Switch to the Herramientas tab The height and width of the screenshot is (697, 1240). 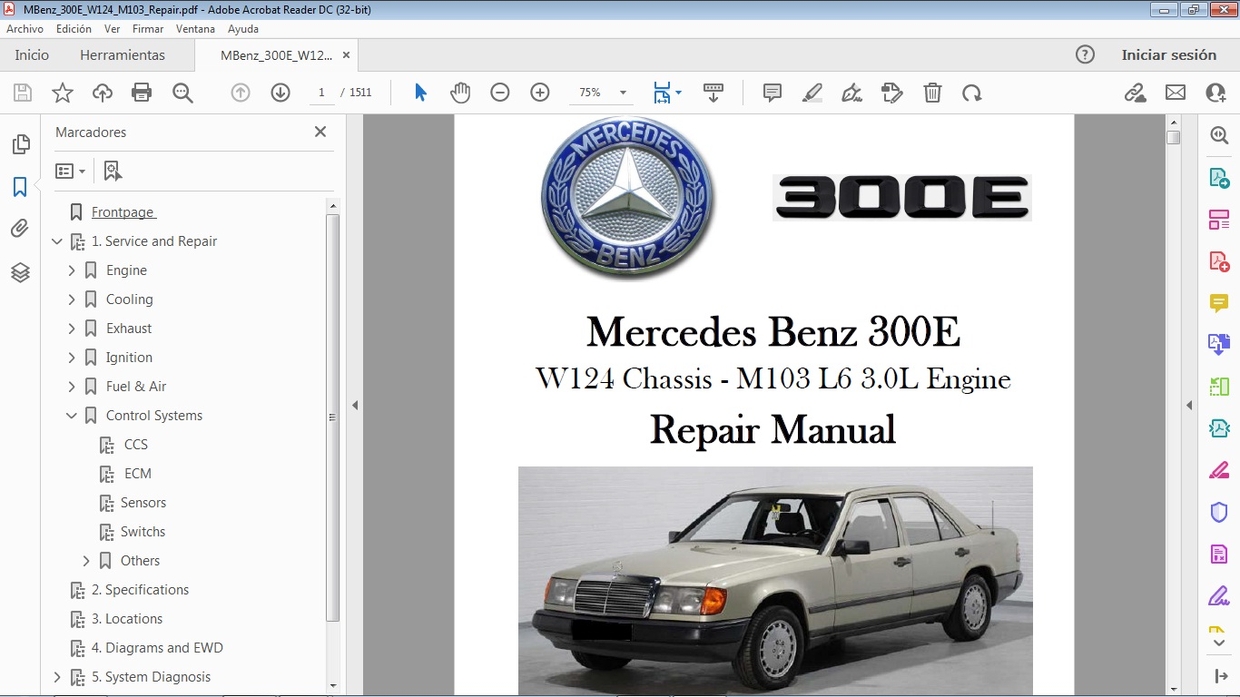(122, 55)
